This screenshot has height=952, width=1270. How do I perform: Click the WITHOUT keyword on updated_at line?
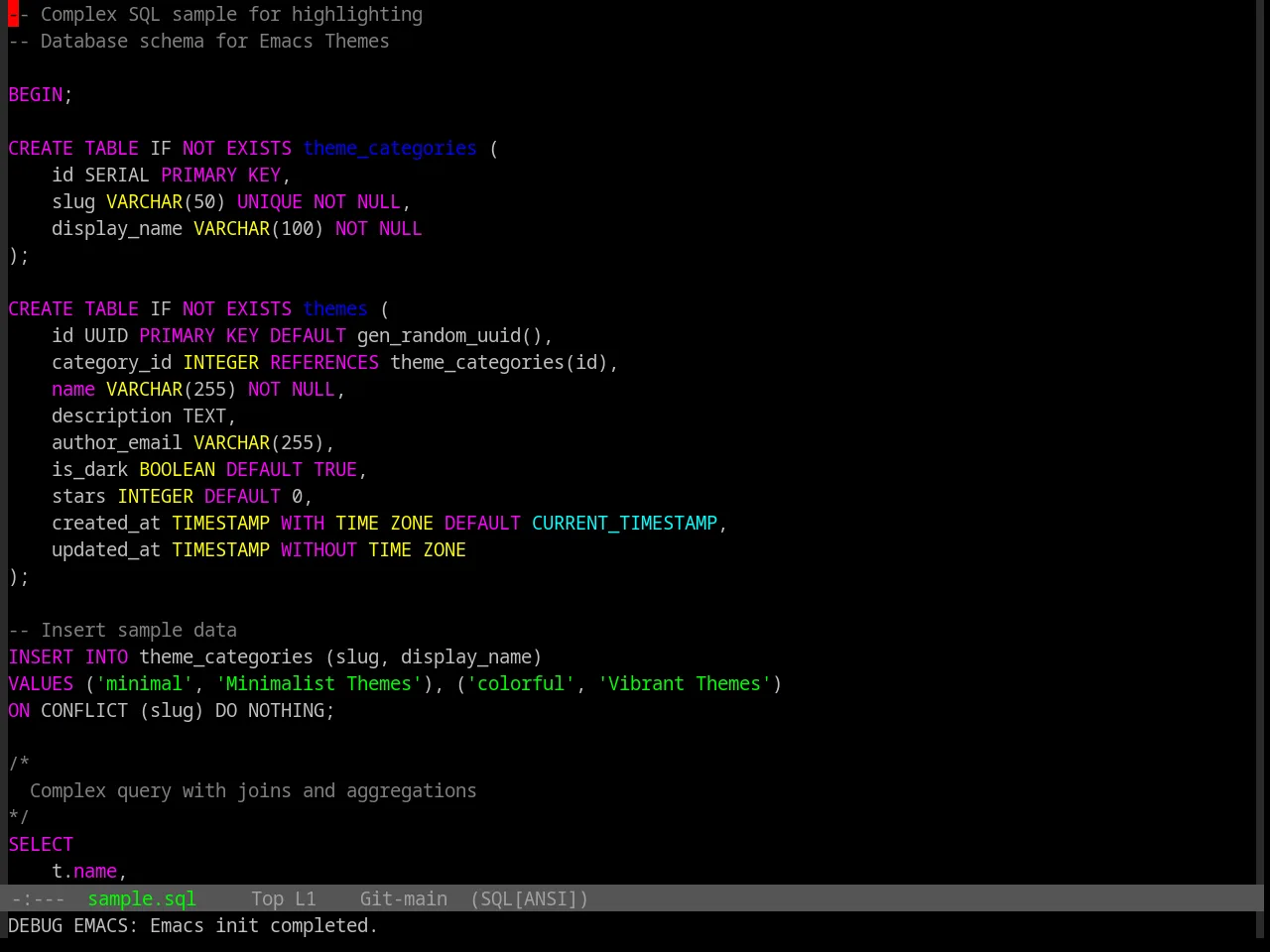(318, 549)
